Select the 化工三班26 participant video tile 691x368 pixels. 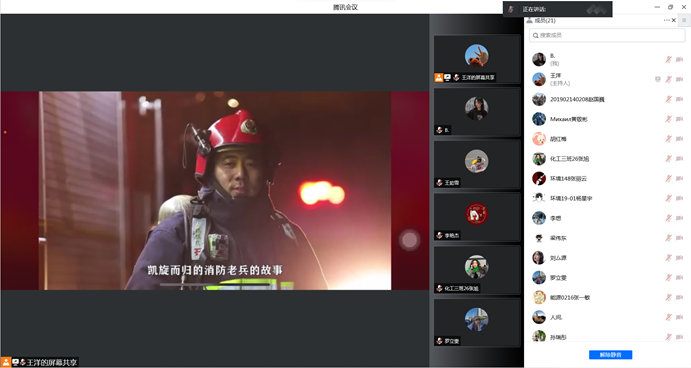477,270
